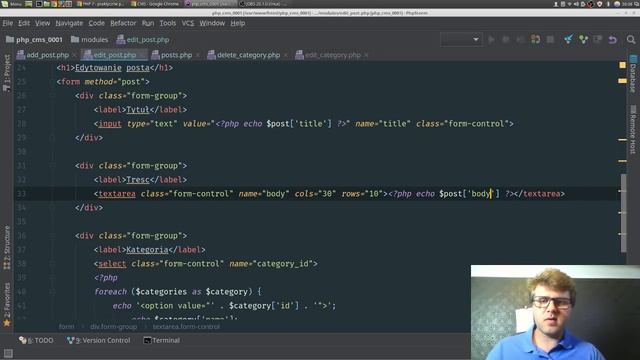The height and width of the screenshot is (360, 640).
Task: Click the Edytowanie posta heading text
Action: [x=112, y=68]
